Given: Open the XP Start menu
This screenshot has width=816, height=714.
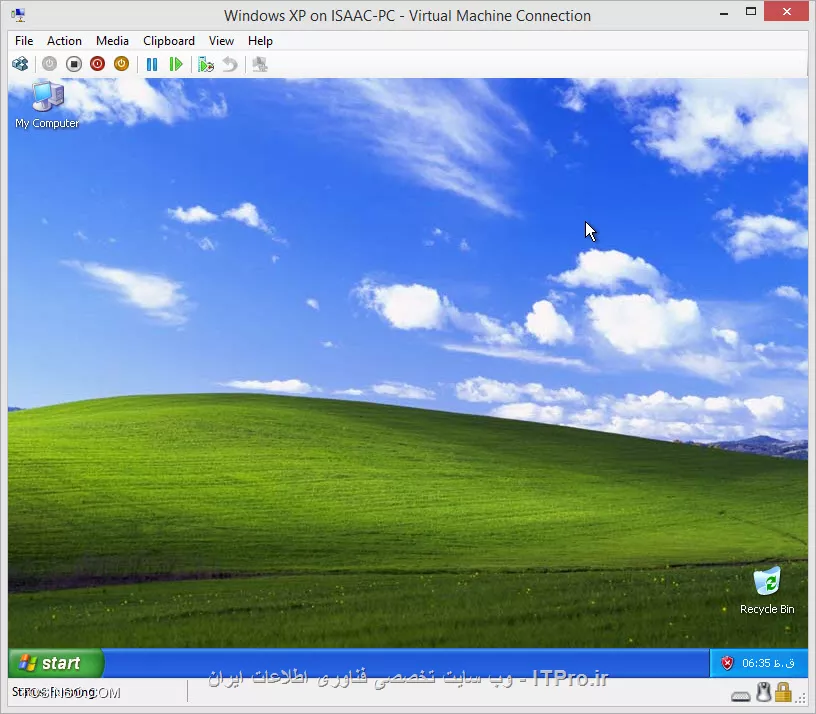Looking at the screenshot, I should (56, 662).
